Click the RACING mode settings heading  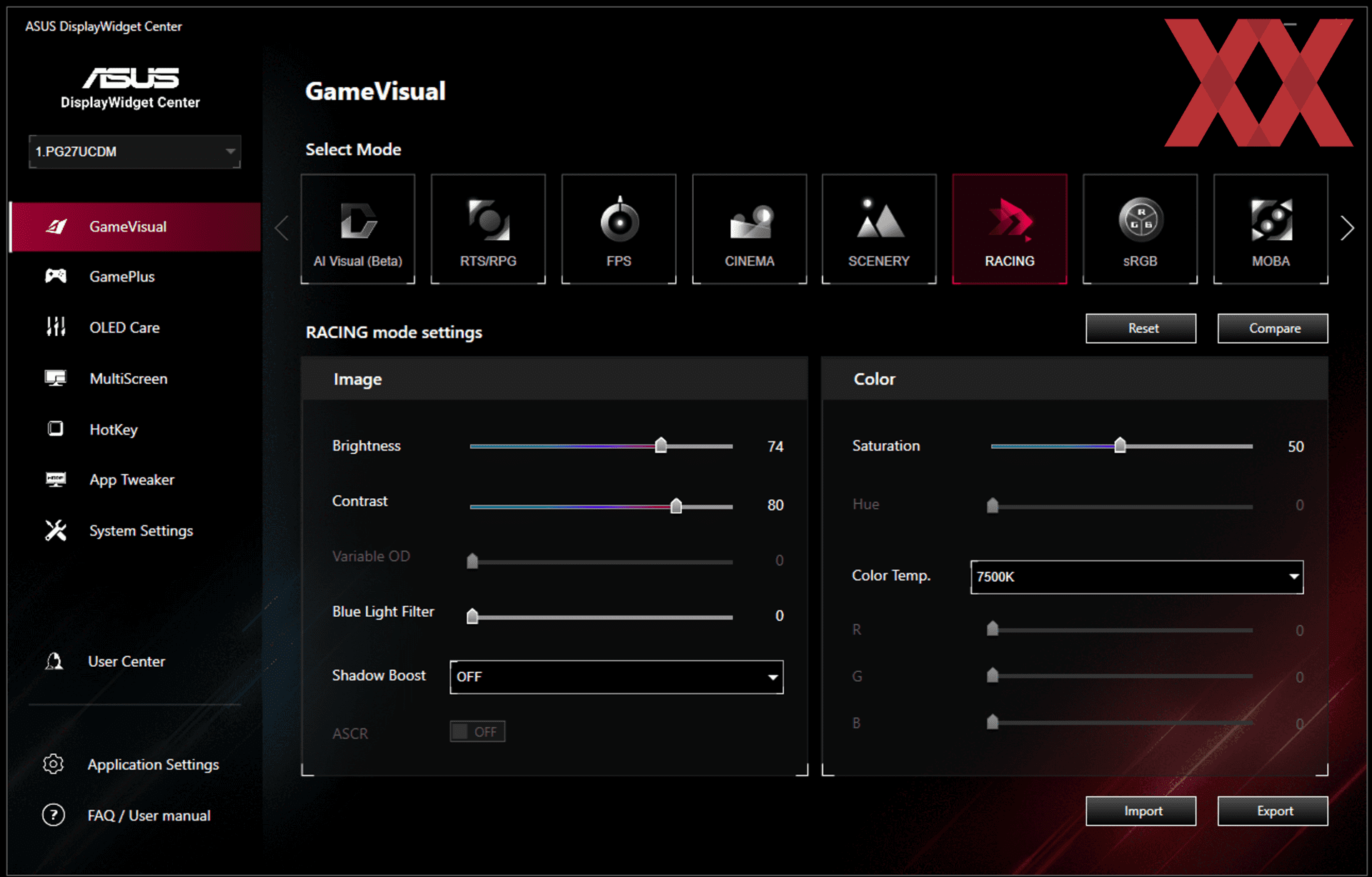pos(394,332)
